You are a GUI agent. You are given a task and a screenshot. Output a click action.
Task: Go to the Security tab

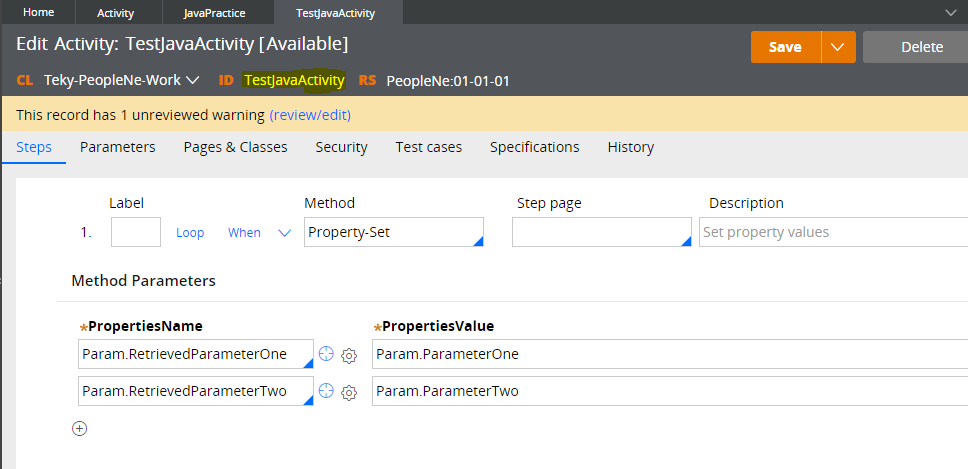point(341,147)
